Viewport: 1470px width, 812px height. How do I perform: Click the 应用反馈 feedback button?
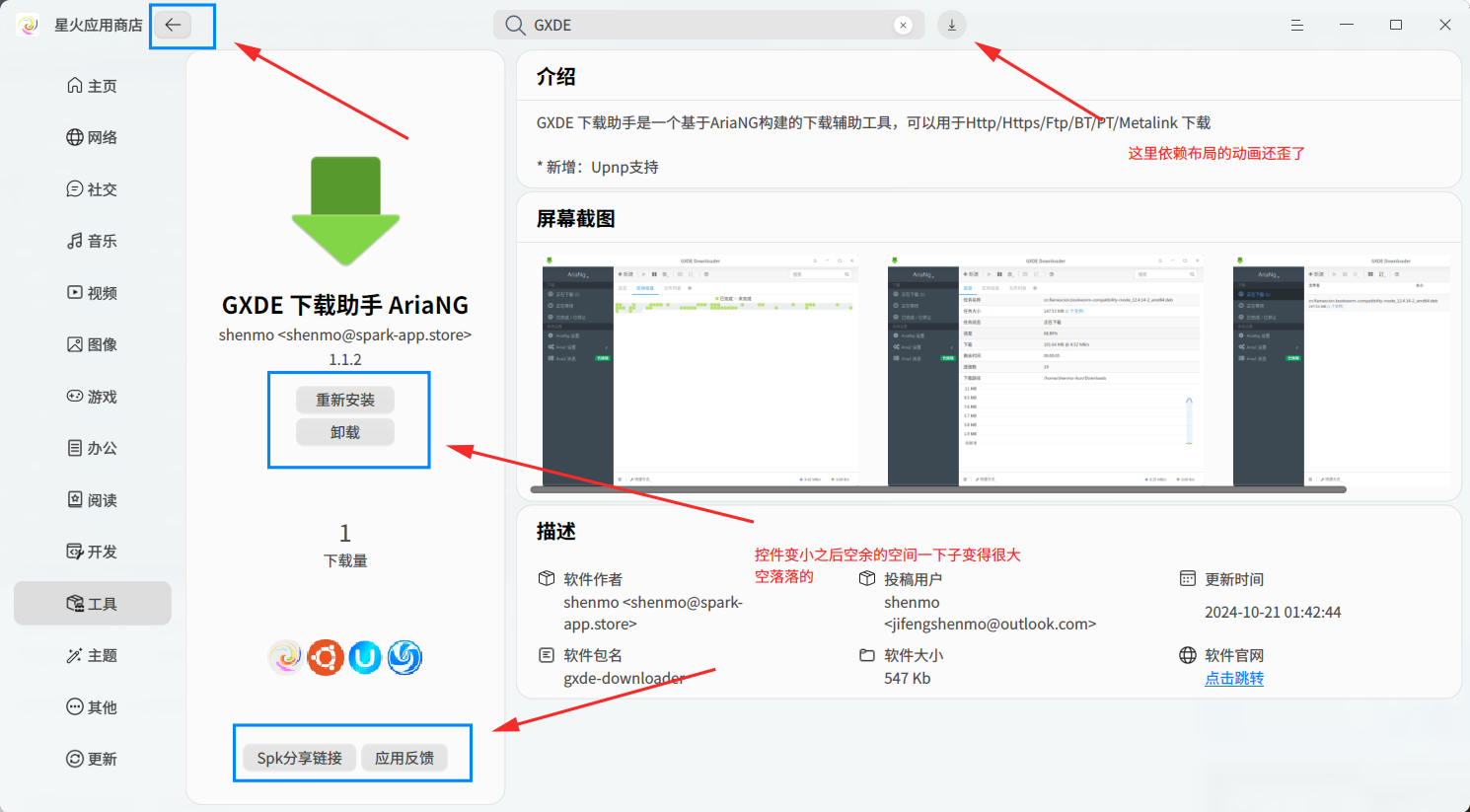tap(404, 758)
